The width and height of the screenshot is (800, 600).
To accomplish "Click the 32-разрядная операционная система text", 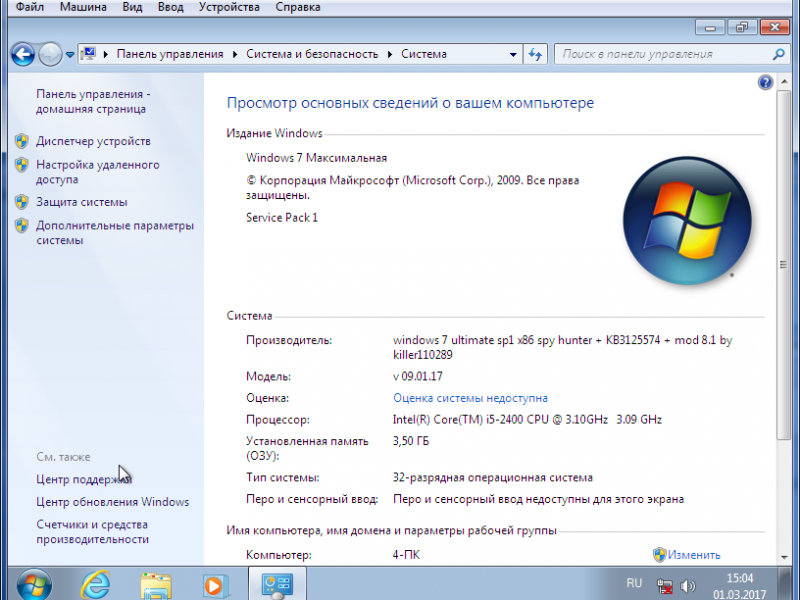I will point(492,478).
